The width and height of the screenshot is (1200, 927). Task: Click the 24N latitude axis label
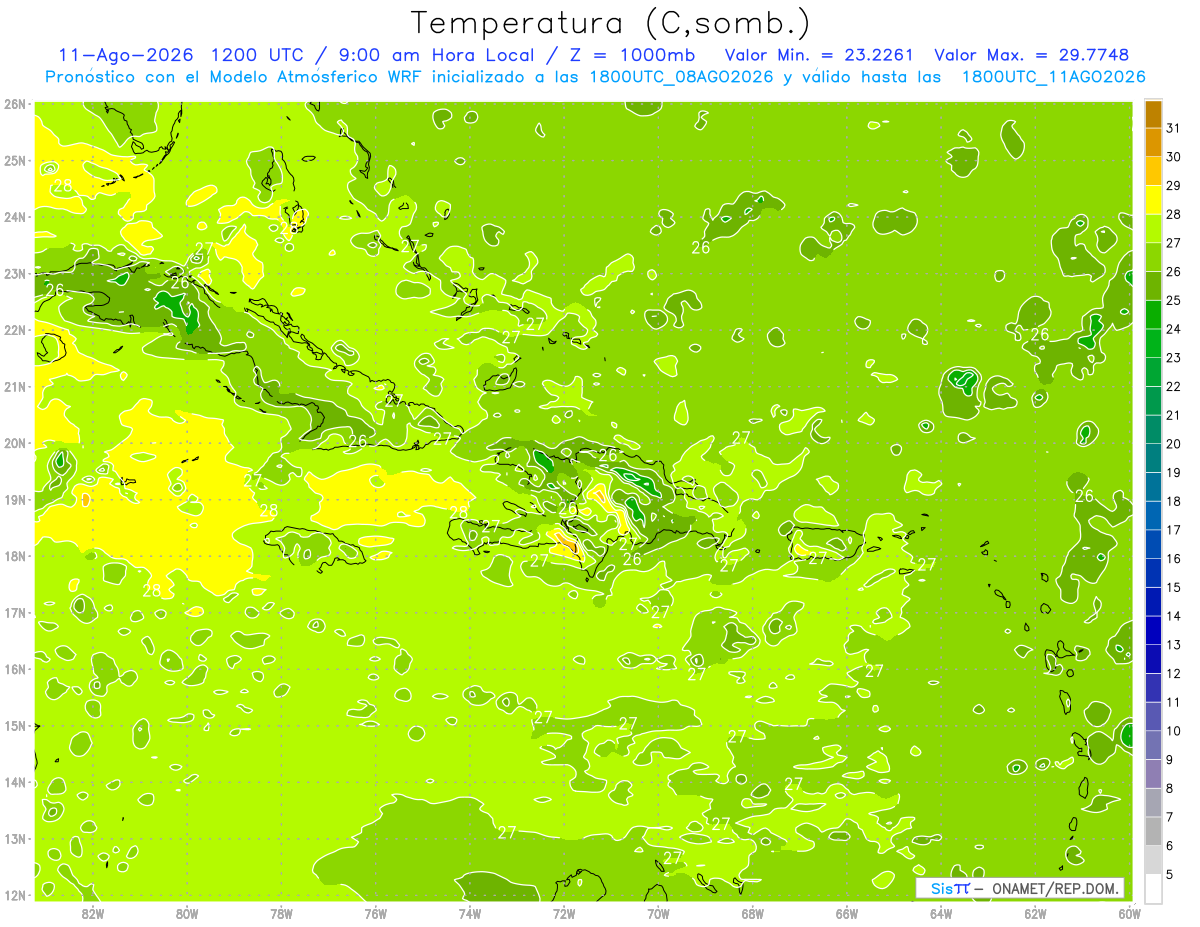tap(15, 217)
